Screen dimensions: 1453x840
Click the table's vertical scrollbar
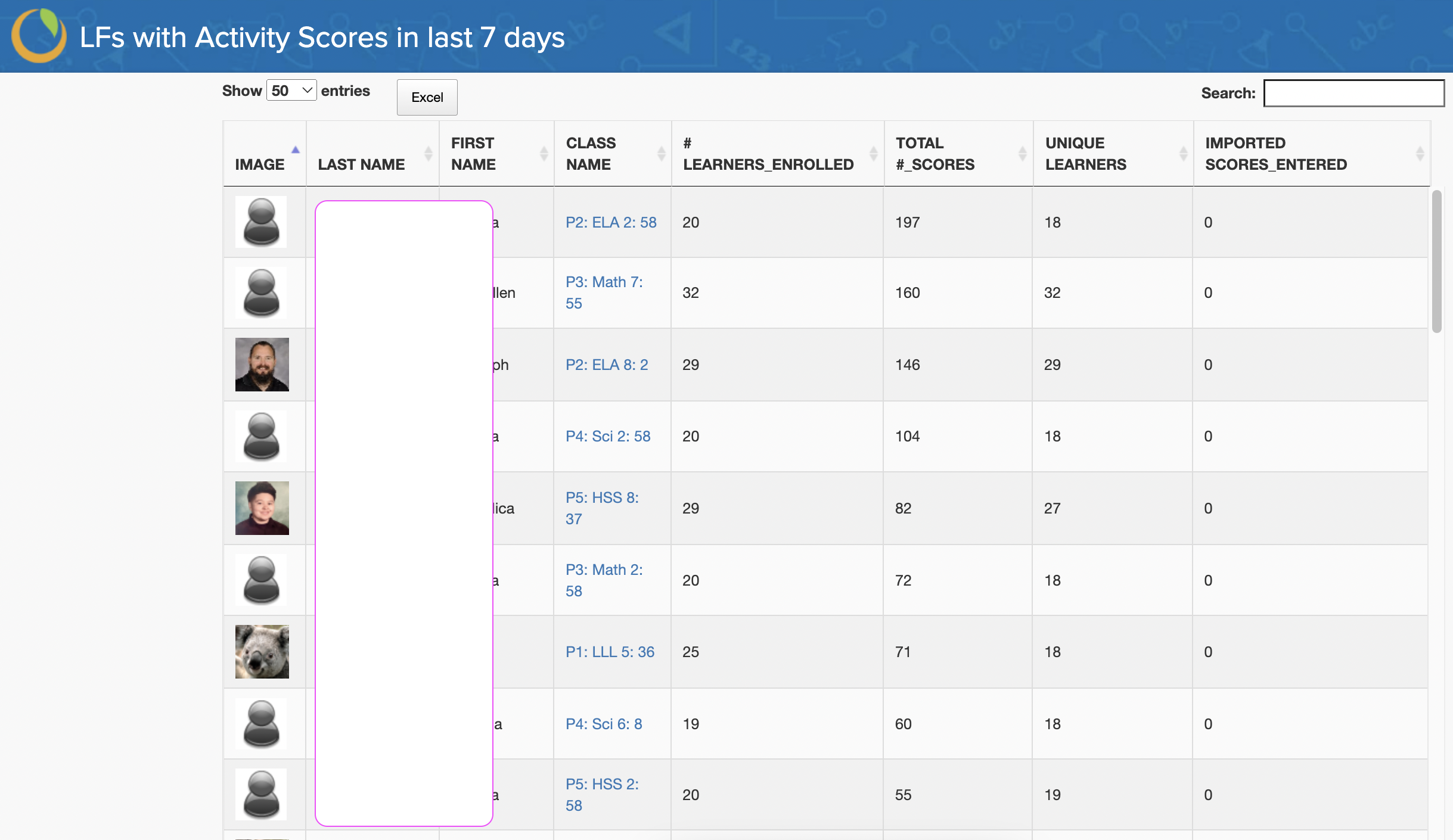tap(1437, 262)
